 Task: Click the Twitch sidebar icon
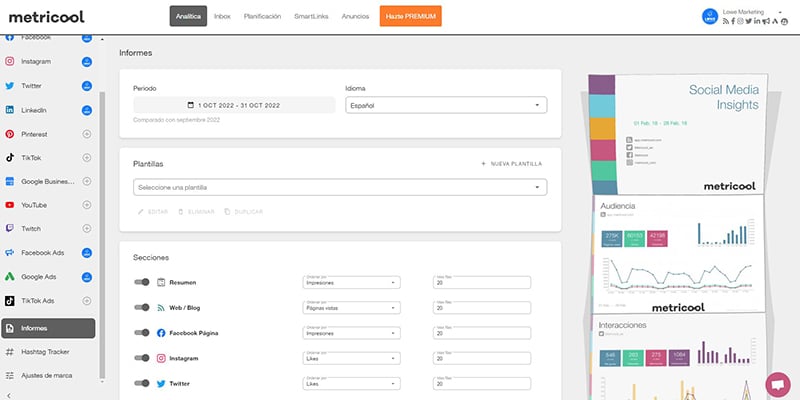(10, 229)
